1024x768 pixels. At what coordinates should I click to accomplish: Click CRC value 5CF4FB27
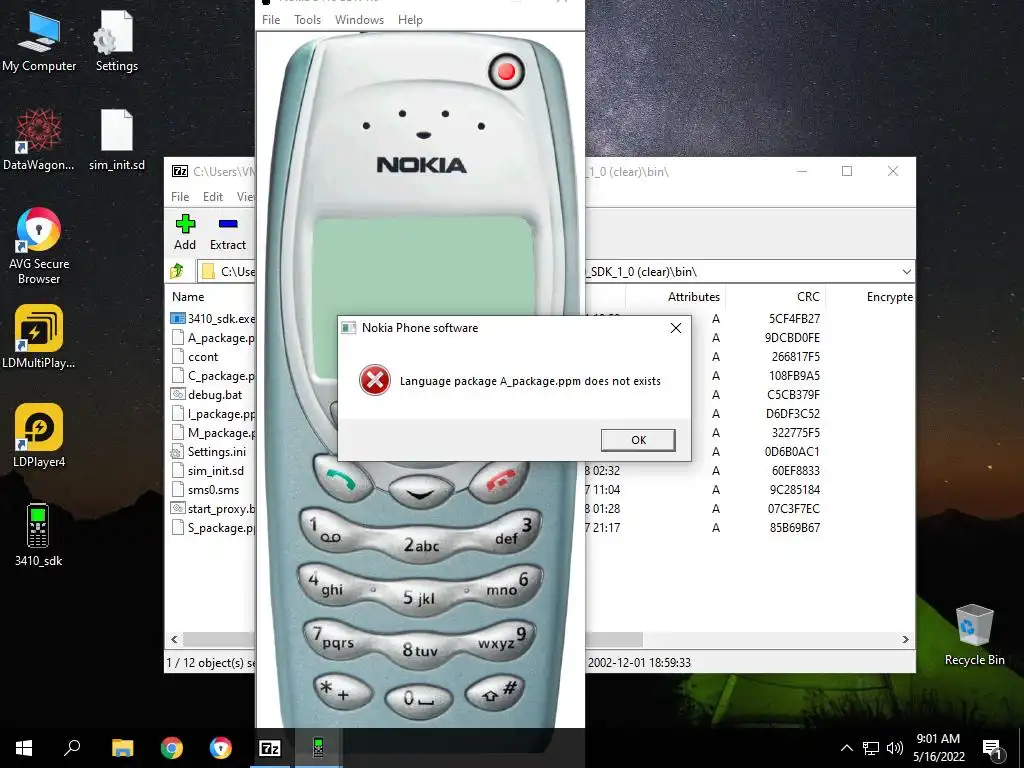click(794, 319)
